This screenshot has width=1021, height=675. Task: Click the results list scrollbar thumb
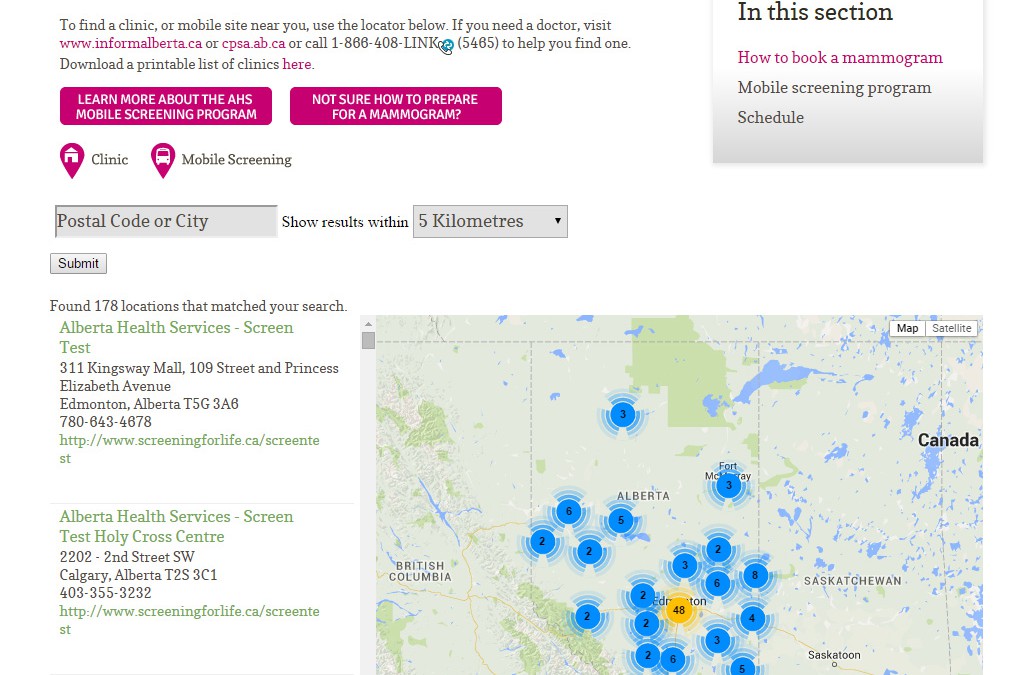point(369,340)
